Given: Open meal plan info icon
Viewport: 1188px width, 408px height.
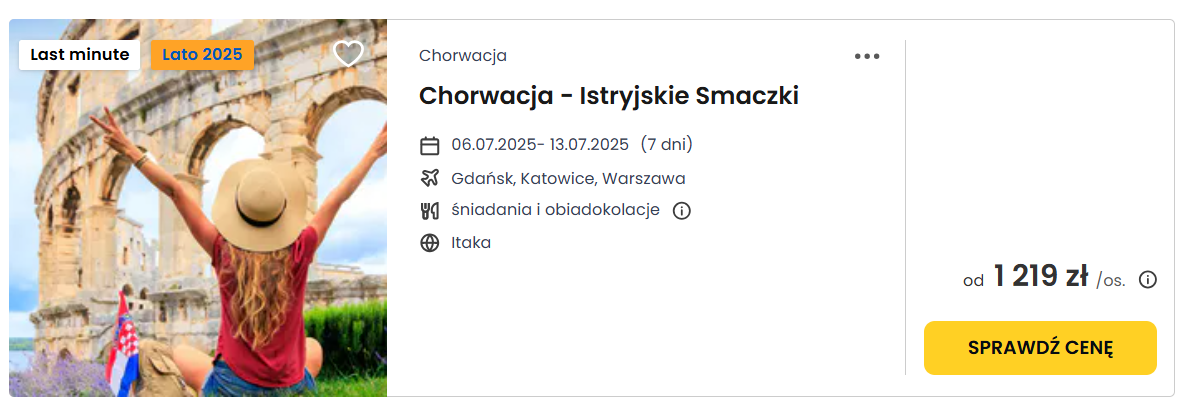Looking at the screenshot, I should point(681,210).
